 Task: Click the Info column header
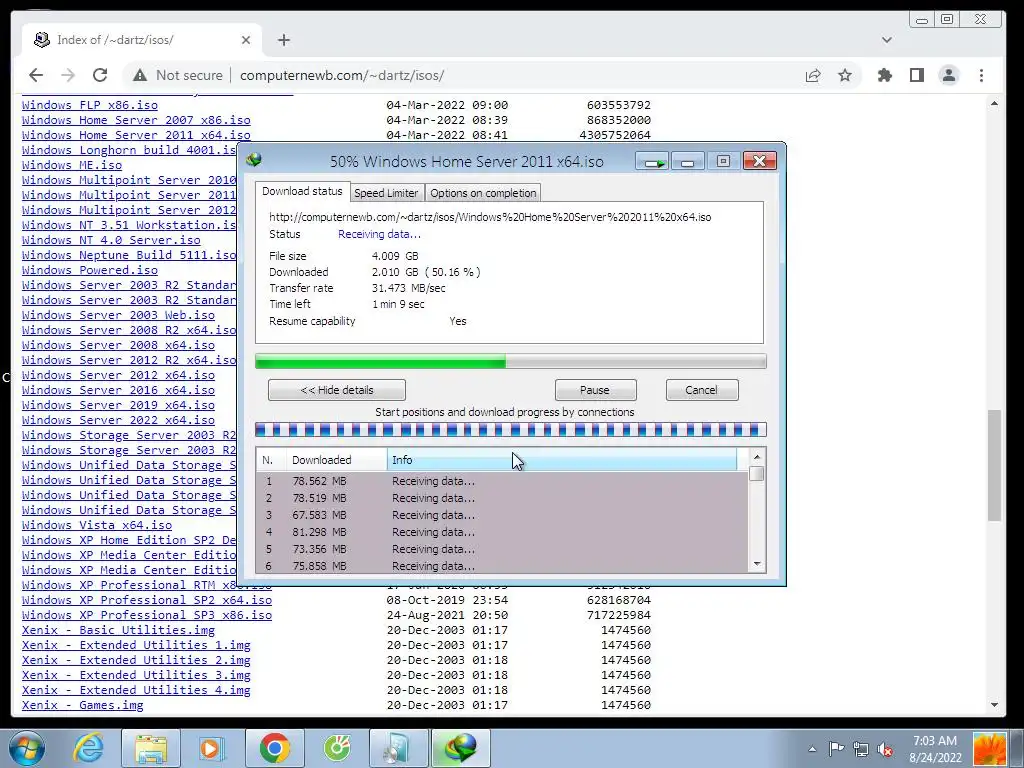point(562,460)
